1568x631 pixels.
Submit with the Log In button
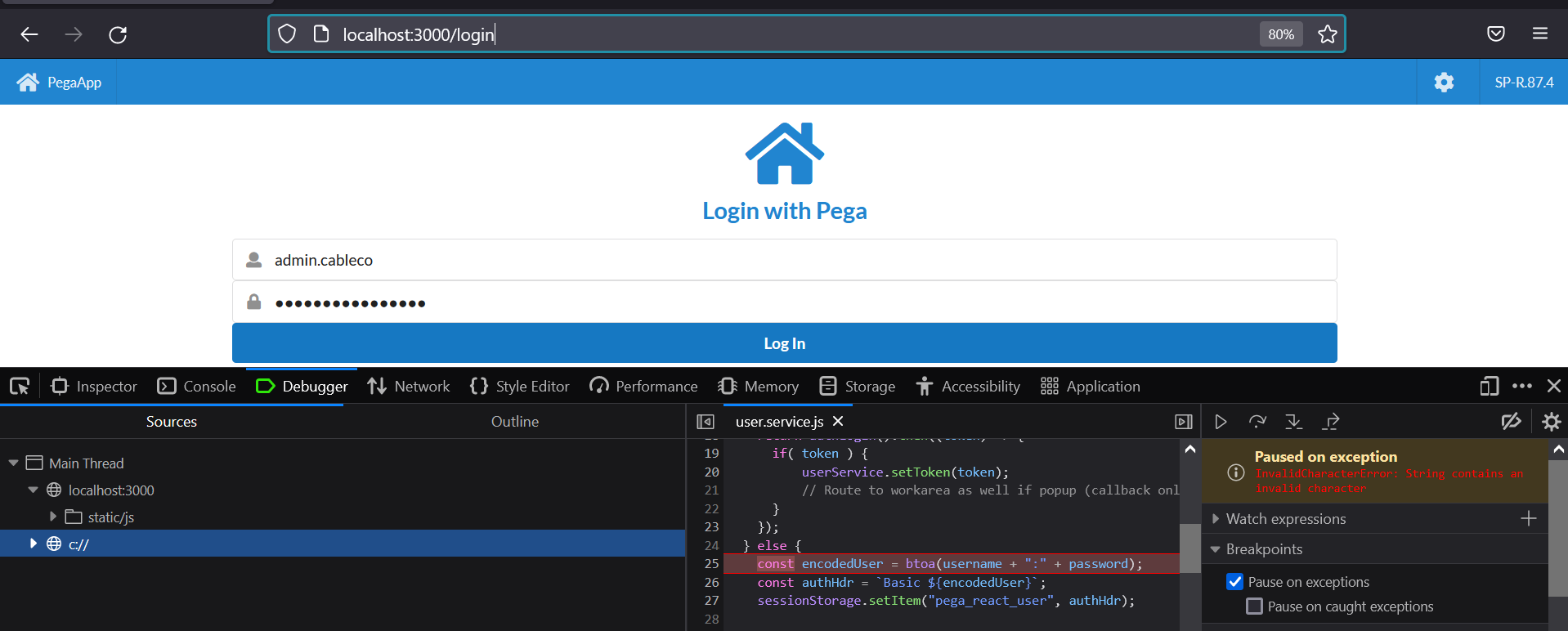click(x=785, y=343)
